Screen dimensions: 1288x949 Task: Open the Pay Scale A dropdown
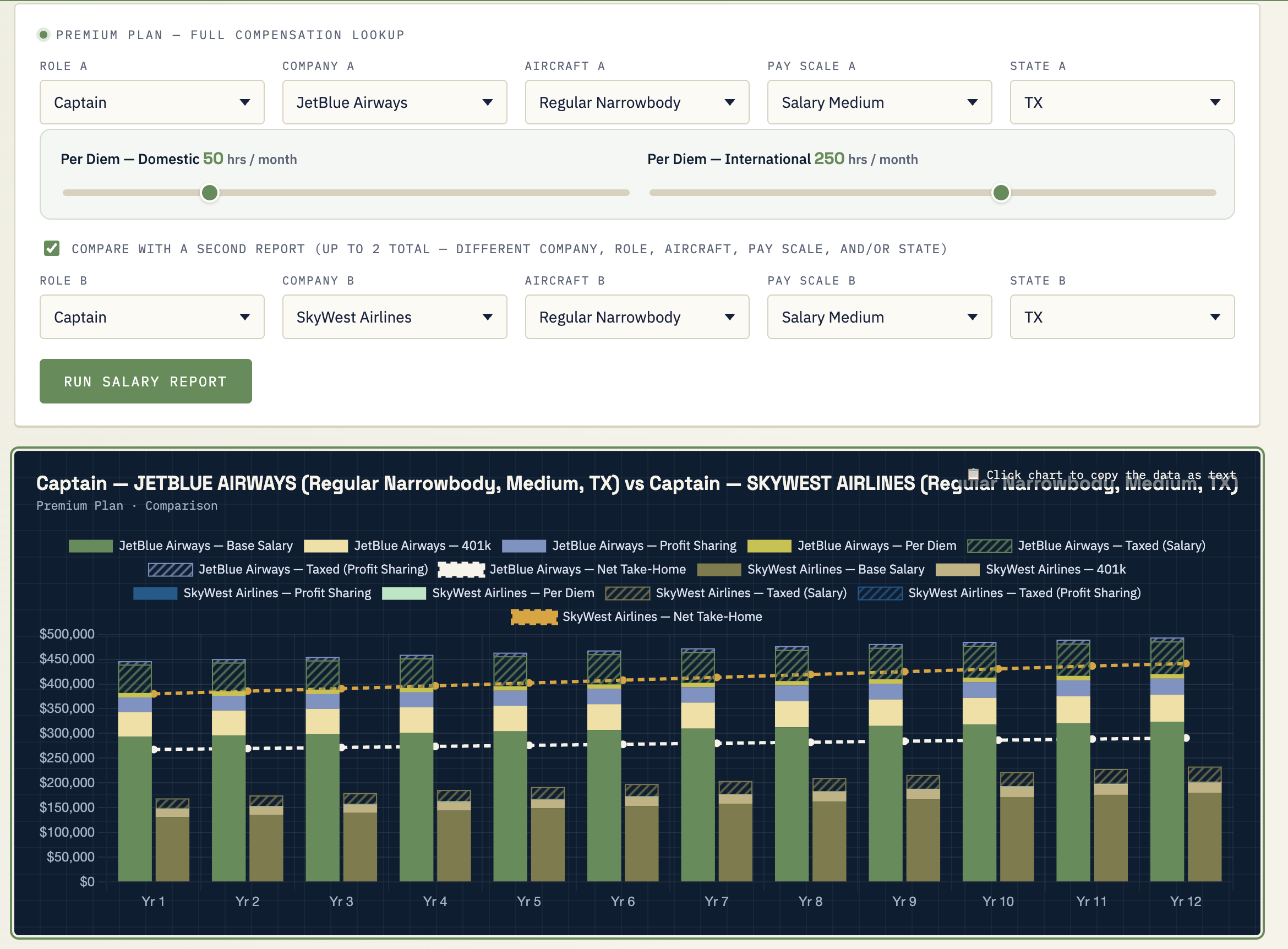coord(879,102)
